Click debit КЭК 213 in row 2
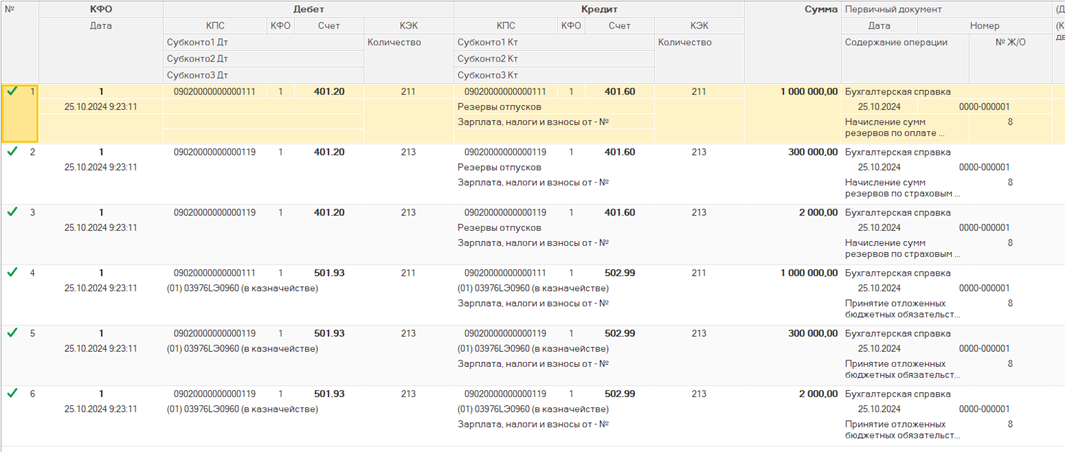The image size is (1065, 452). [408, 152]
